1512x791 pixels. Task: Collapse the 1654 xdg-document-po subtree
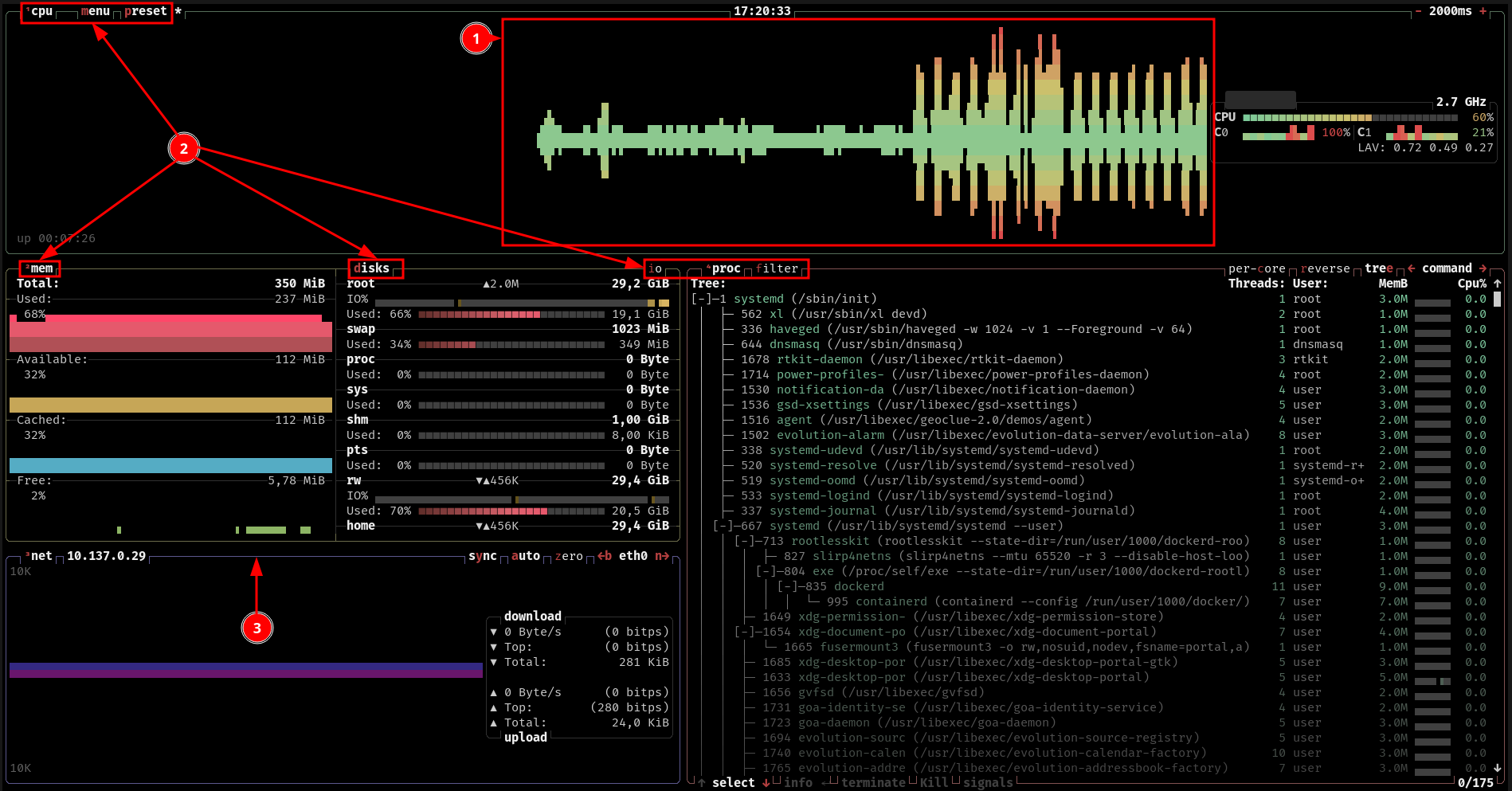coord(744,632)
